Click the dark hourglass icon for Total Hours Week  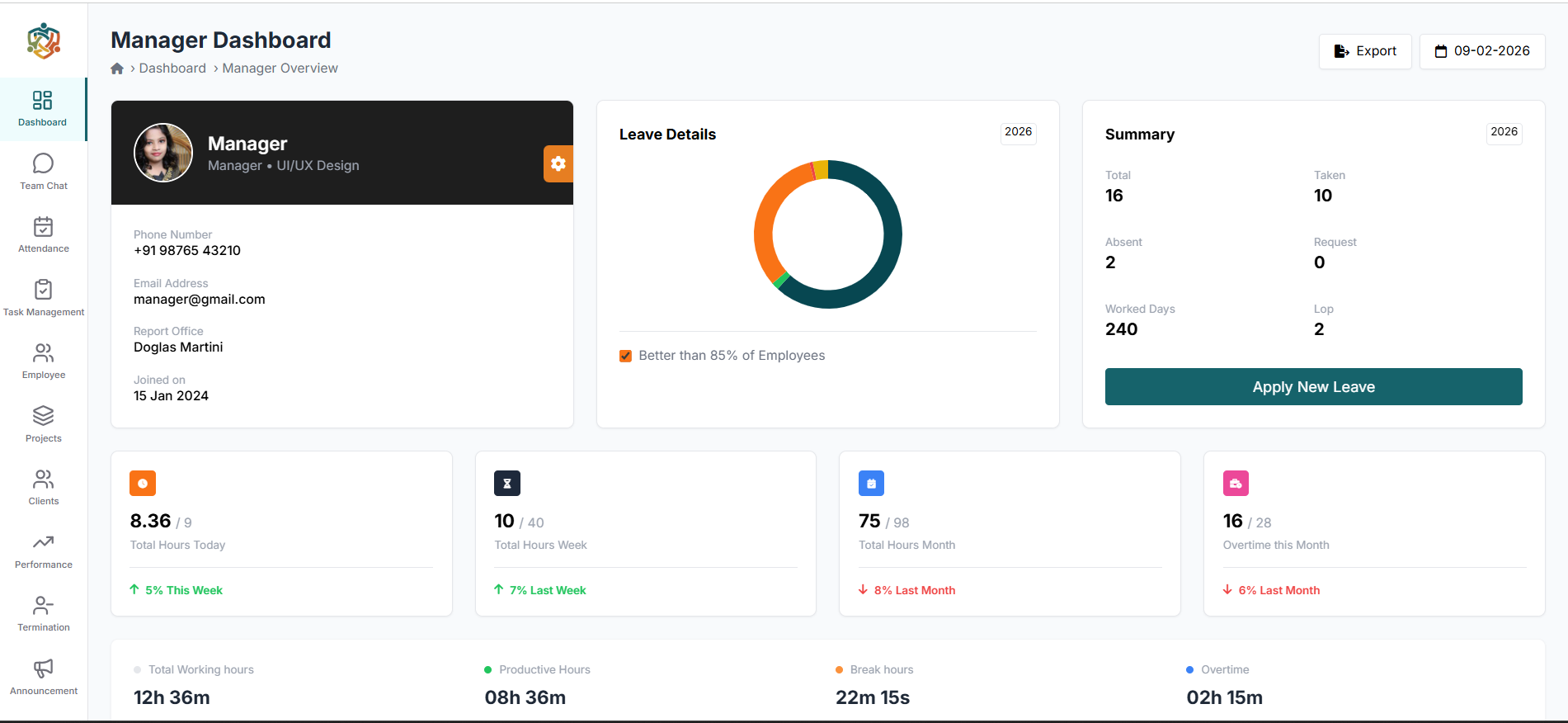[507, 484]
